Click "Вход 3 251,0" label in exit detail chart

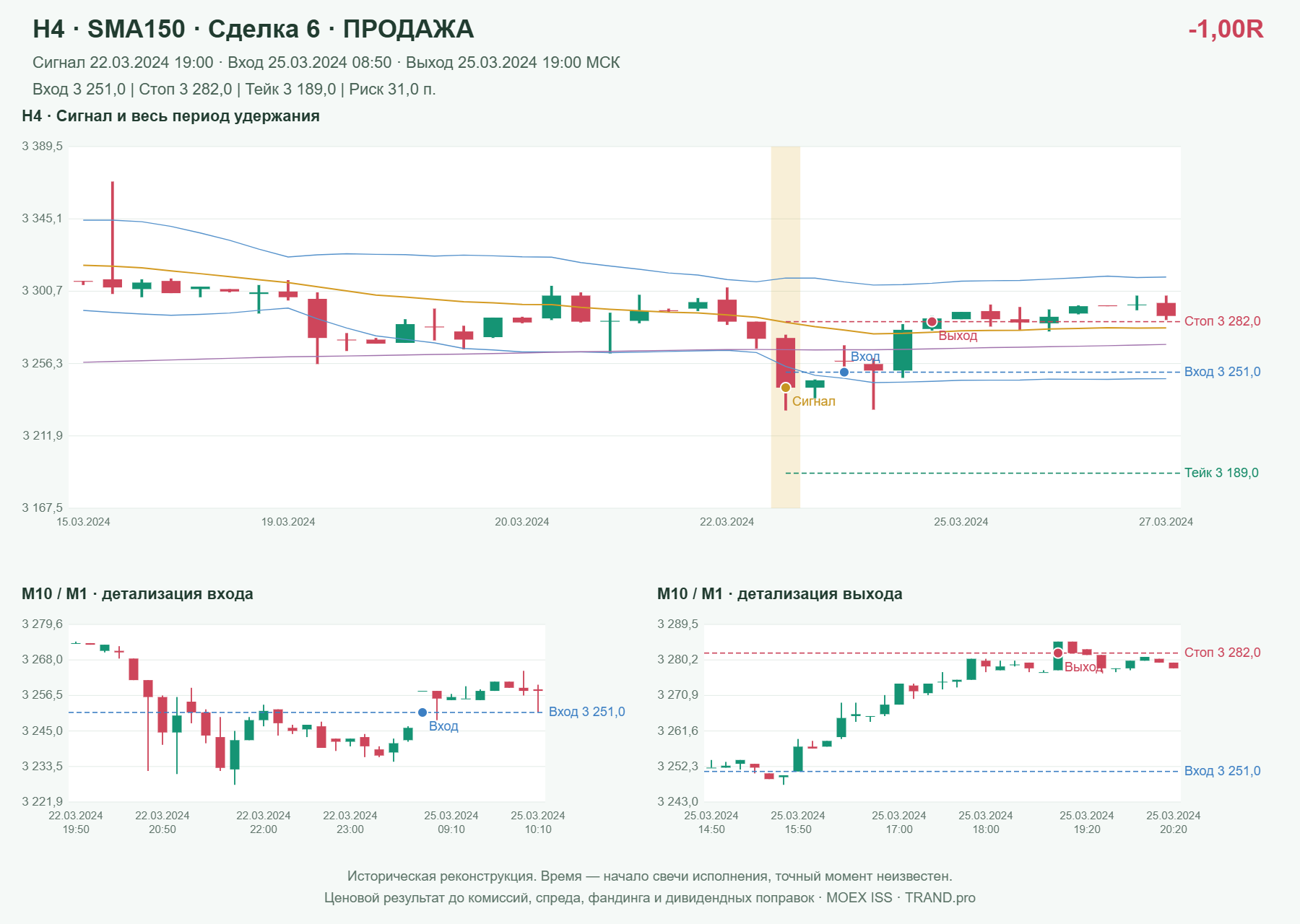(1223, 771)
